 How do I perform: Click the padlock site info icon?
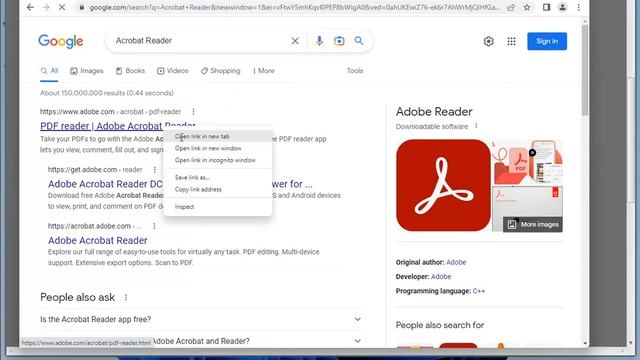(x=82, y=7)
